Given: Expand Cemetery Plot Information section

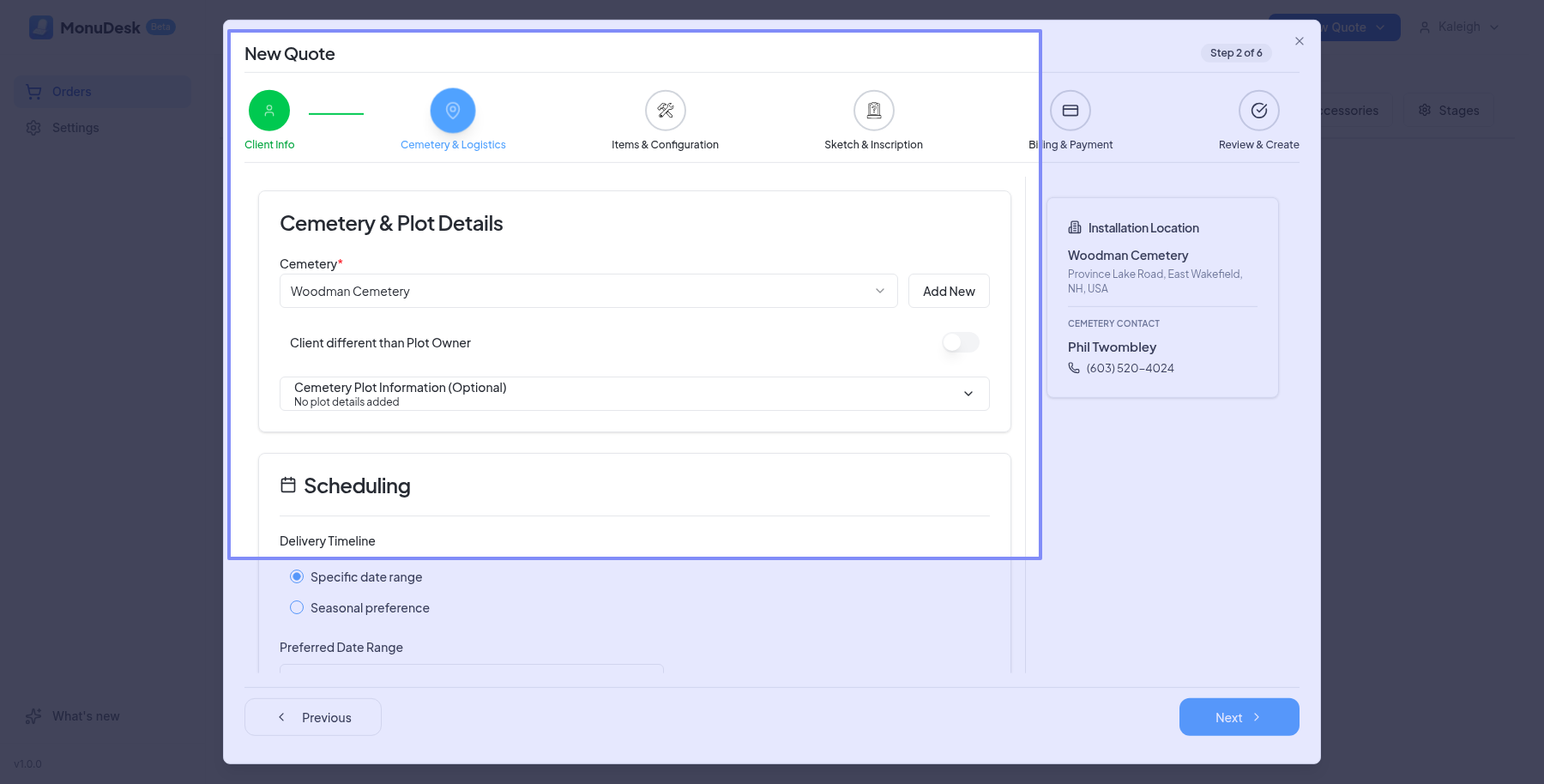Looking at the screenshot, I should click(634, 394).
